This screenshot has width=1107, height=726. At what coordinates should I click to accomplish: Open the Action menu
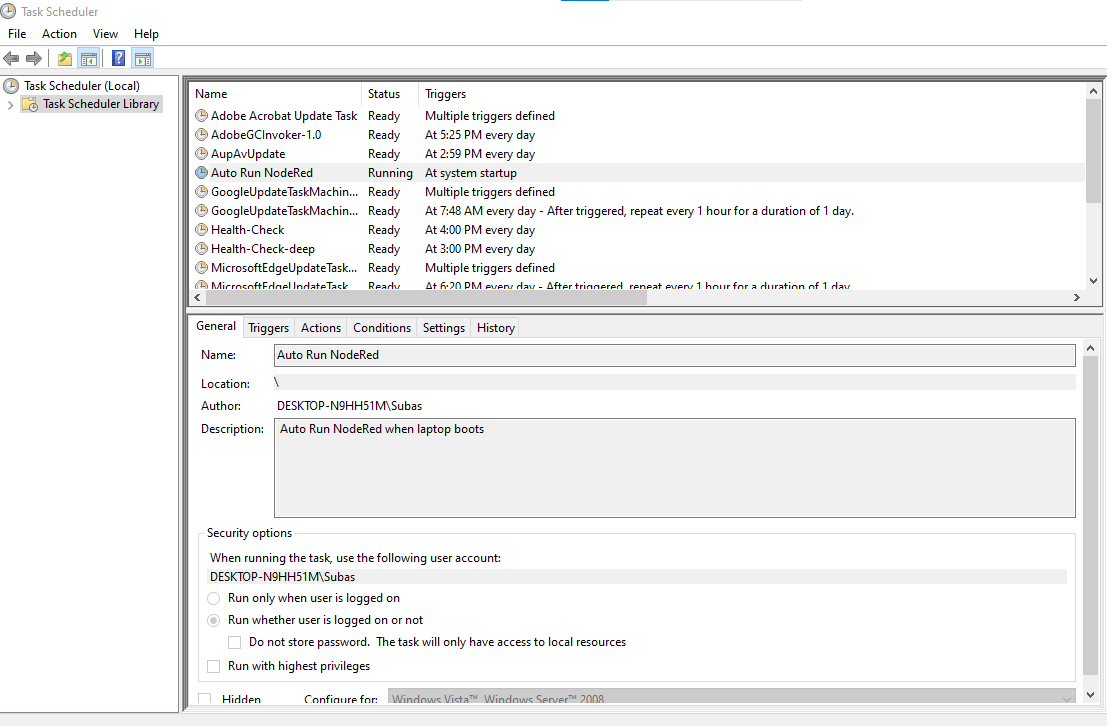click(59, 34)
